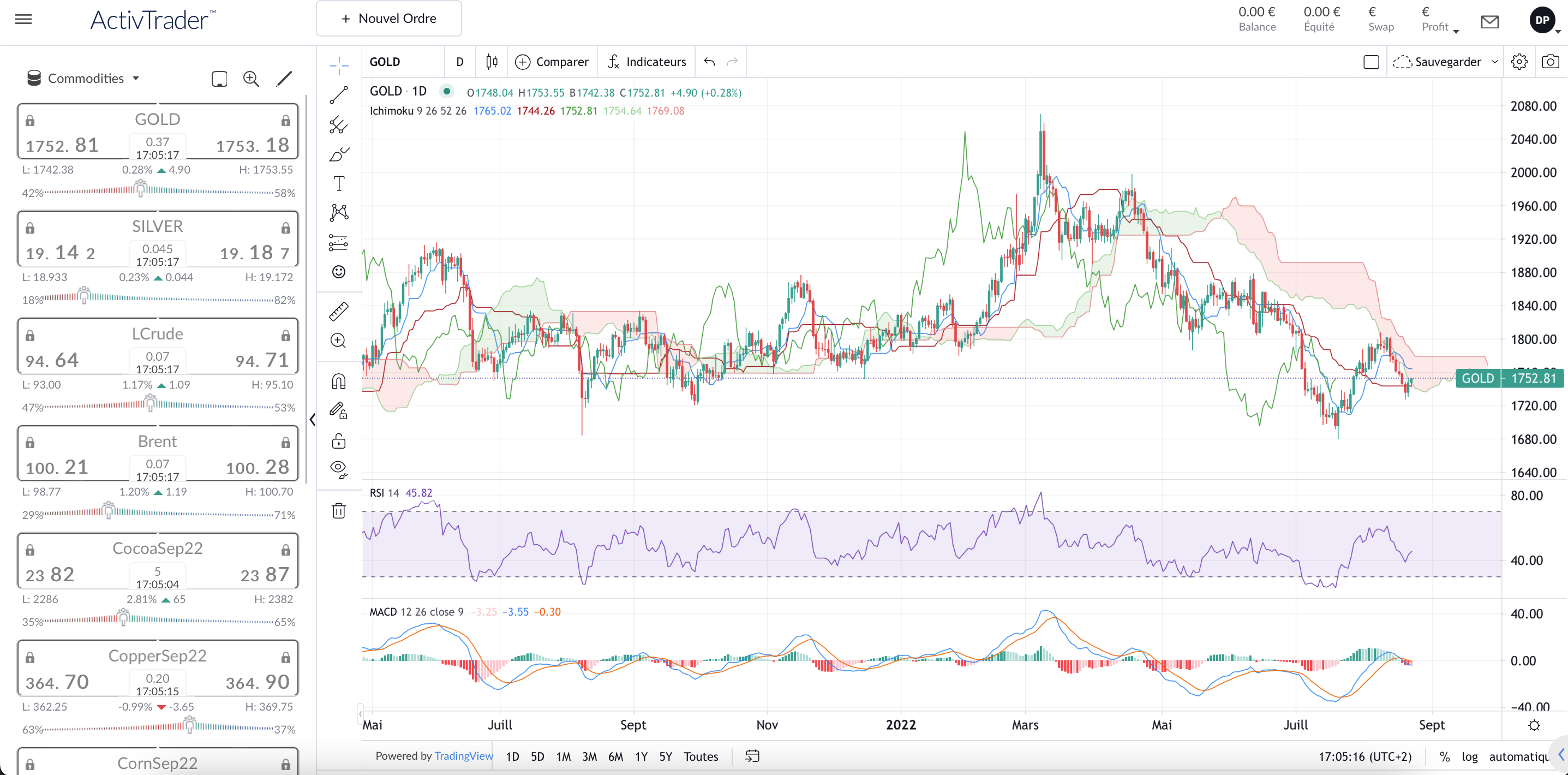Select the 5Y time range
The image size is (1568, 775).
tap(666, 756)
